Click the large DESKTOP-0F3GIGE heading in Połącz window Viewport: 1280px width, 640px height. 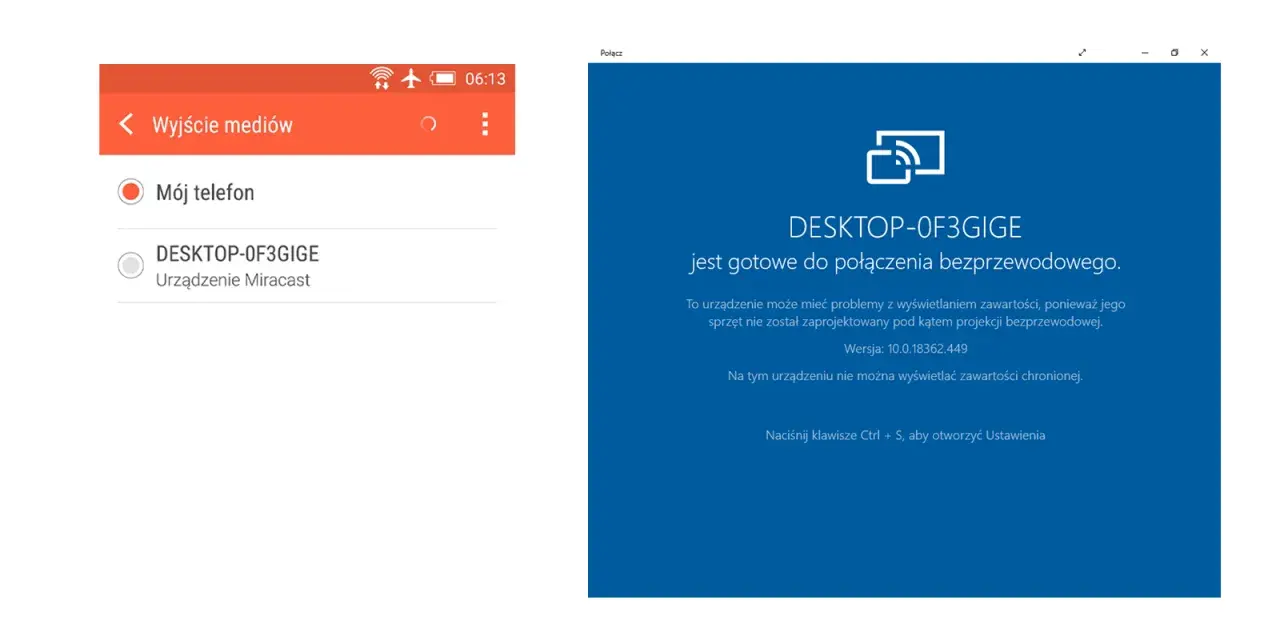905,227
